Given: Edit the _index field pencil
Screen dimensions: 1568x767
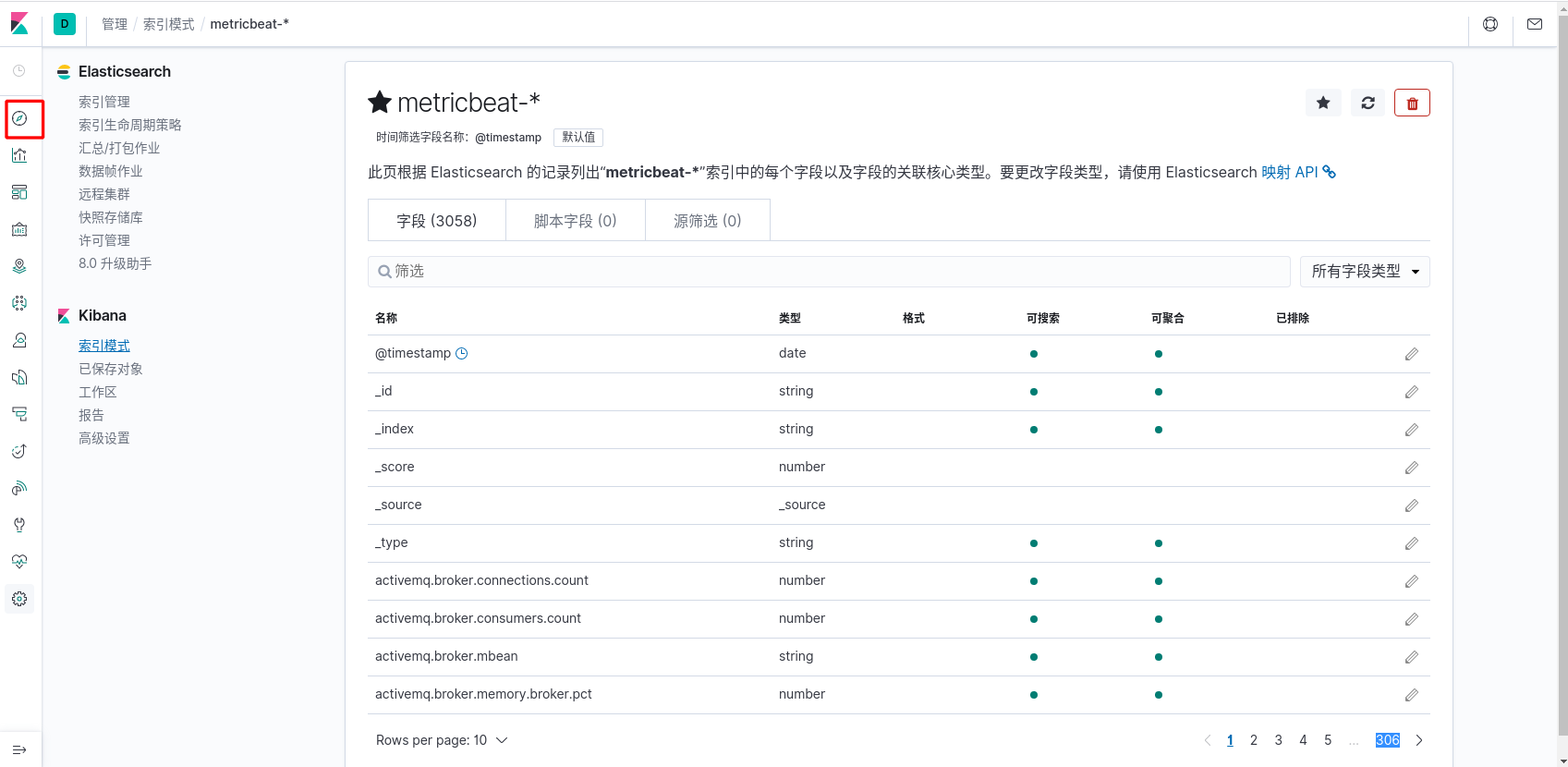Looking at the screenshot, I should tap(1412, 430).
